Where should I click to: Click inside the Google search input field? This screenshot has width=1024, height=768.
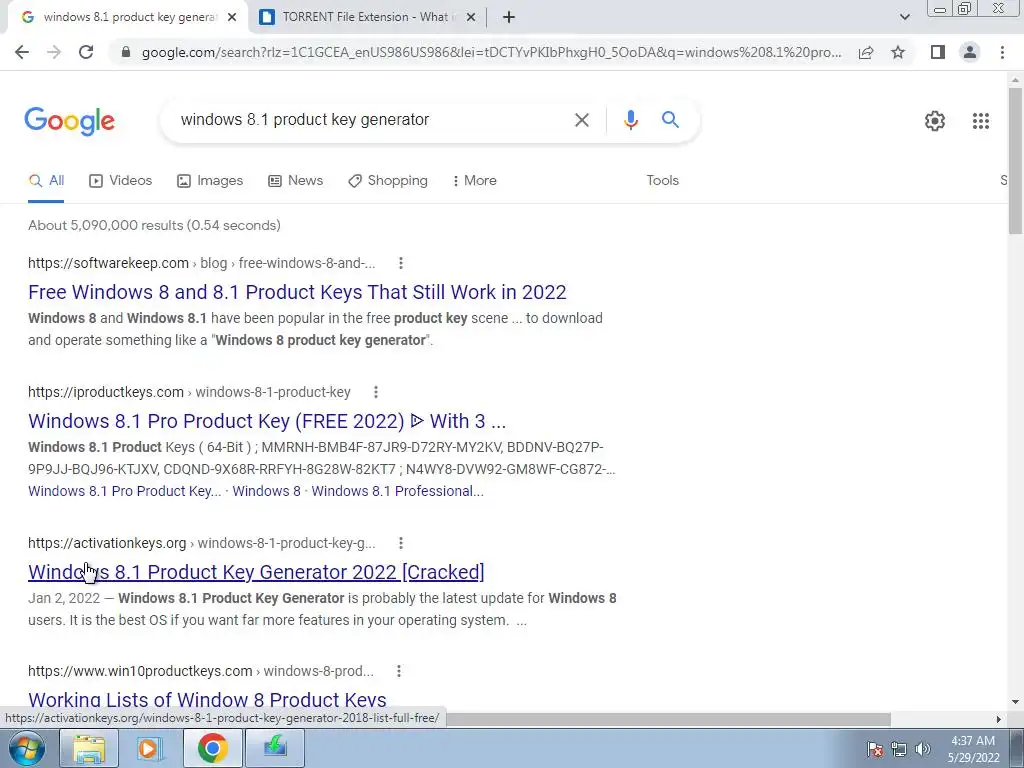click(x=369, y=120)
